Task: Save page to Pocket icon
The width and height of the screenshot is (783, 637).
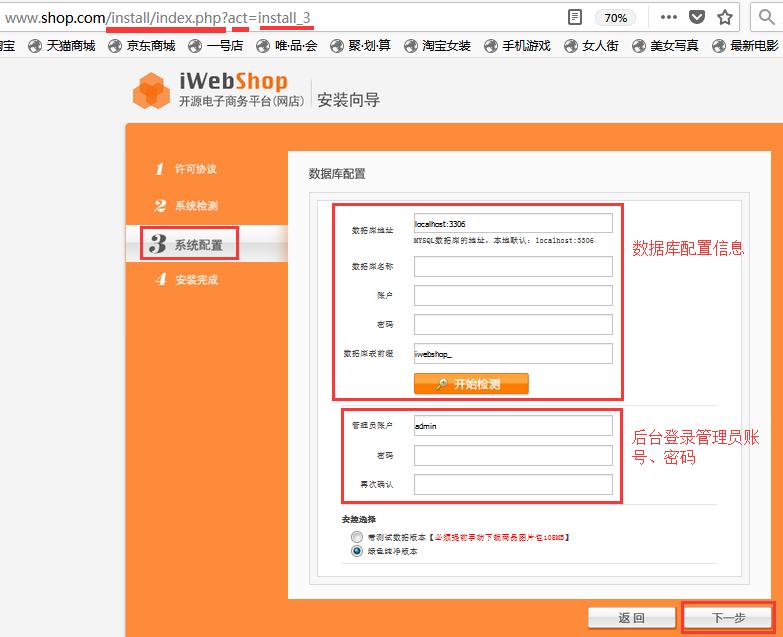Action: (x=697, y=17)
